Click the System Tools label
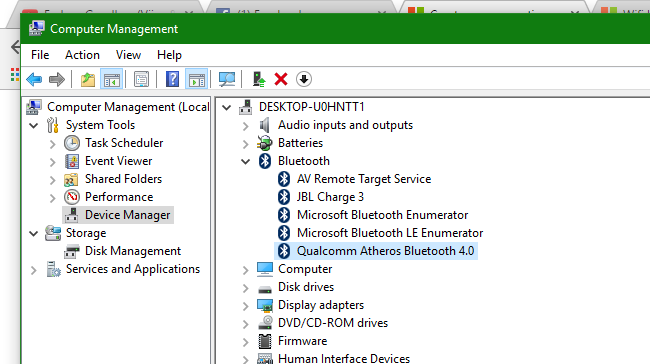650x364 pixels. click(x=100, y=125)
